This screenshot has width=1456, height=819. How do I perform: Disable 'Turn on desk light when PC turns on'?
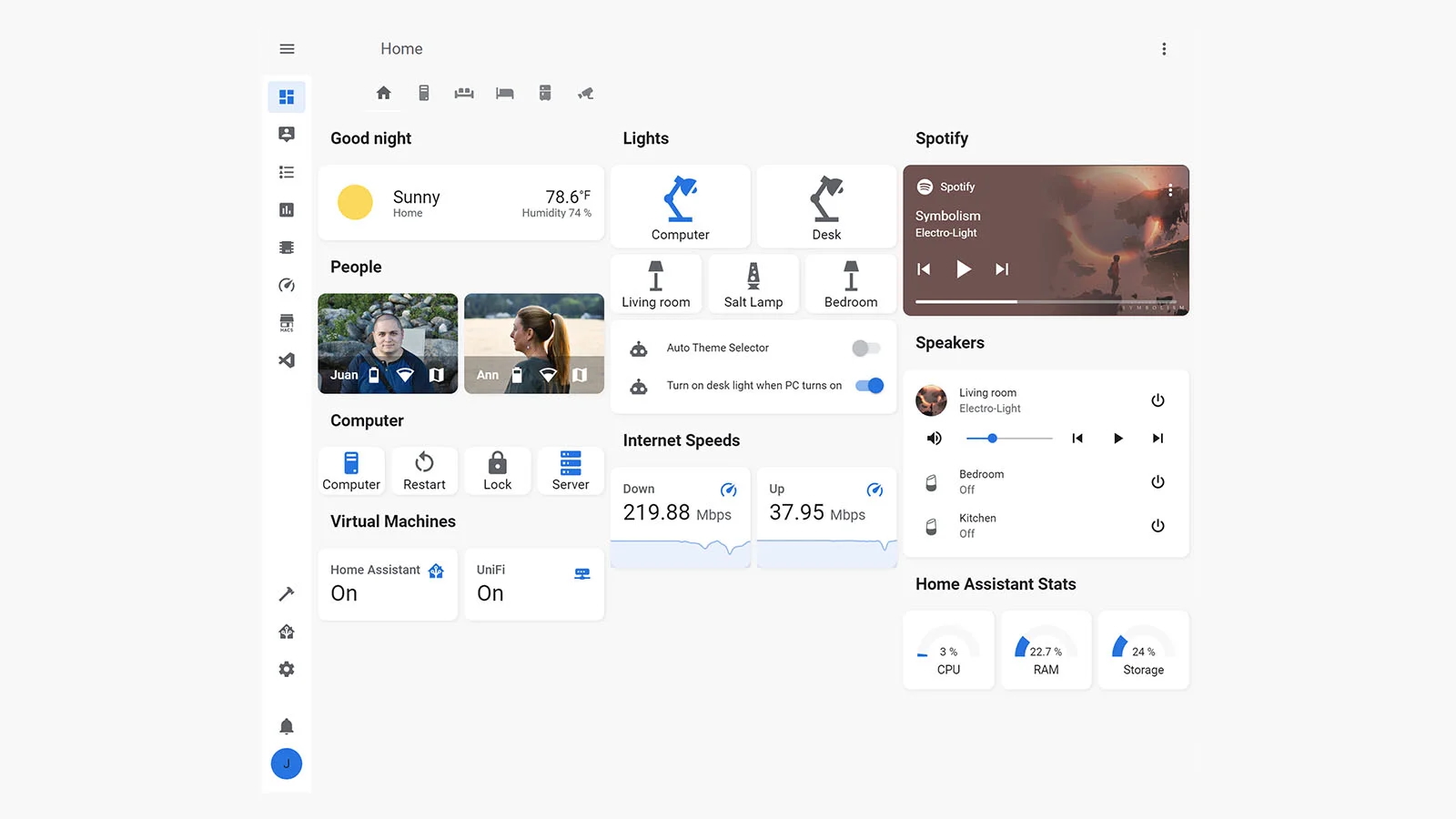pos(869,385)
